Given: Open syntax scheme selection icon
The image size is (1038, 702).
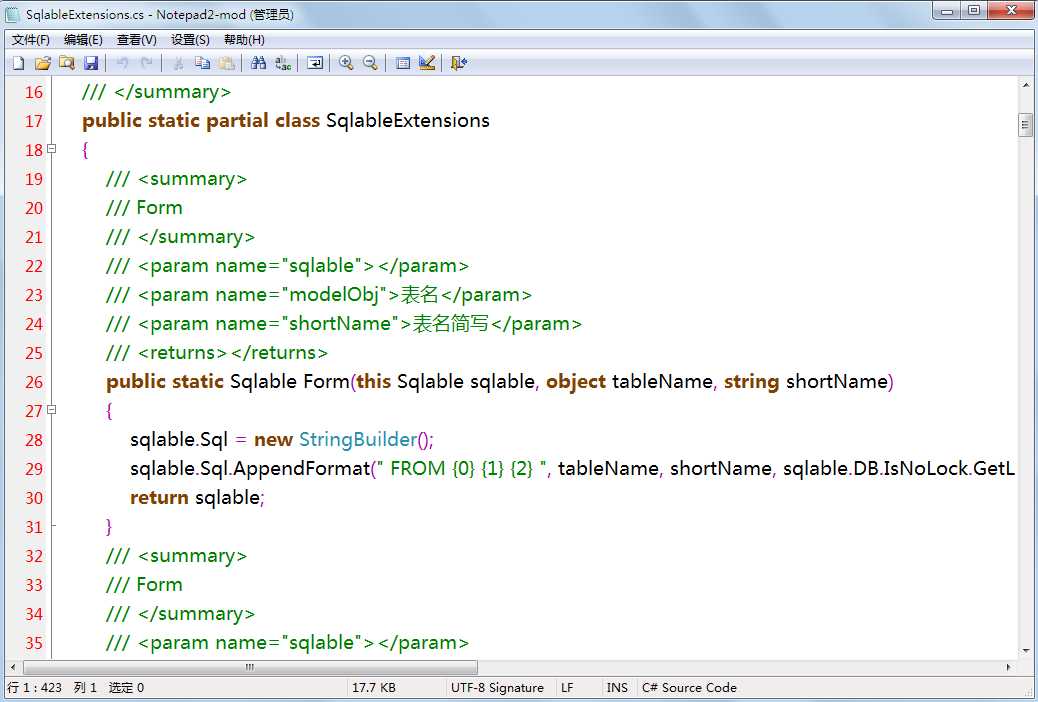Looking at the screenshot, I should [x=402, y=63].
